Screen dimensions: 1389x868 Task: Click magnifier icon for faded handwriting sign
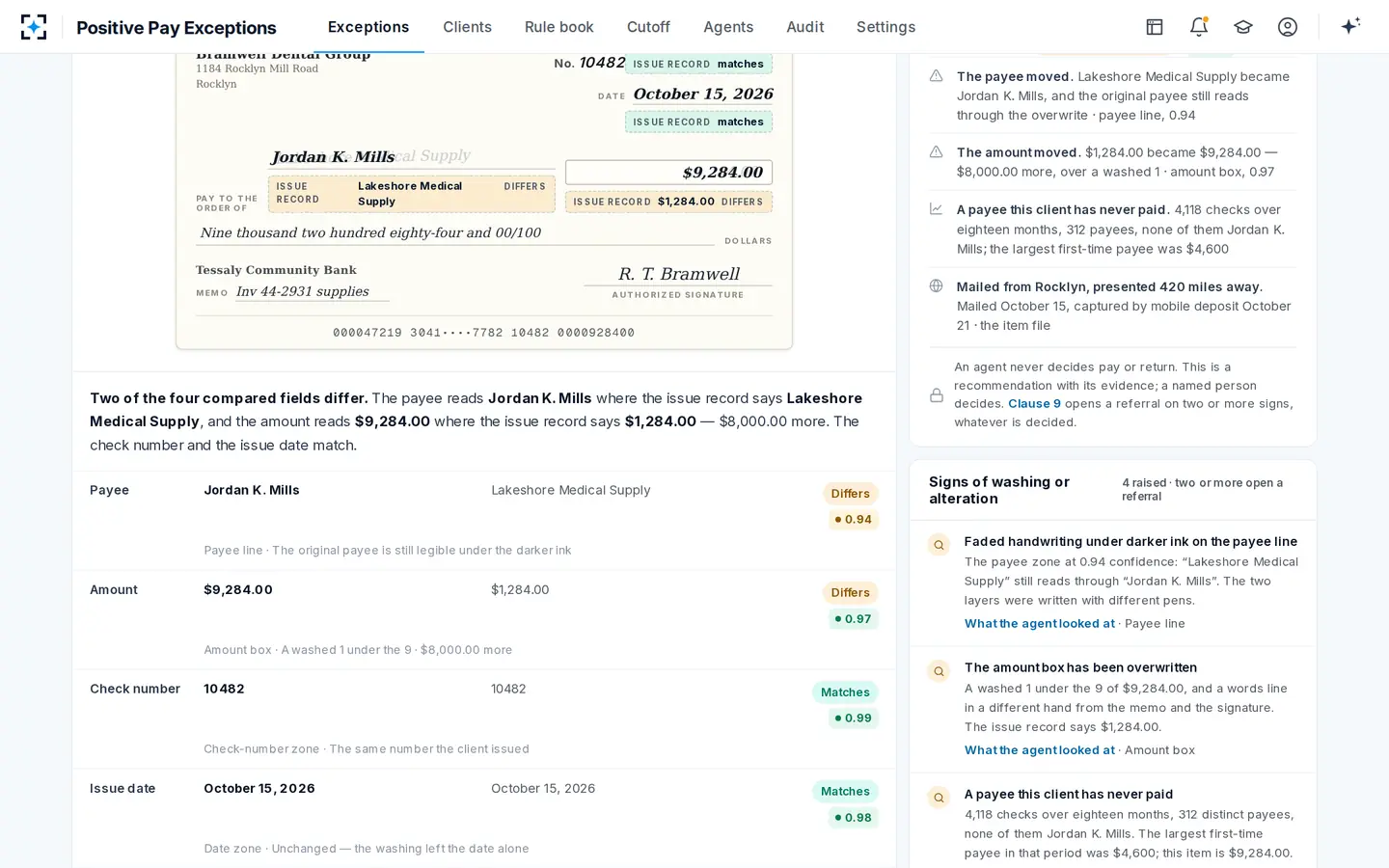(939, 545)
